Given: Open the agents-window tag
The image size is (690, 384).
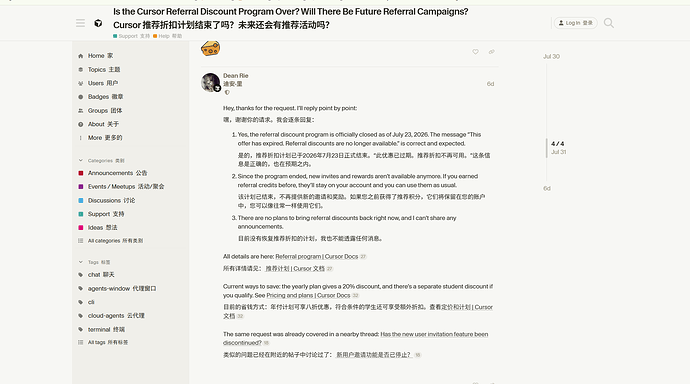Looking at the screenshot, I should [x=131, y=289].
